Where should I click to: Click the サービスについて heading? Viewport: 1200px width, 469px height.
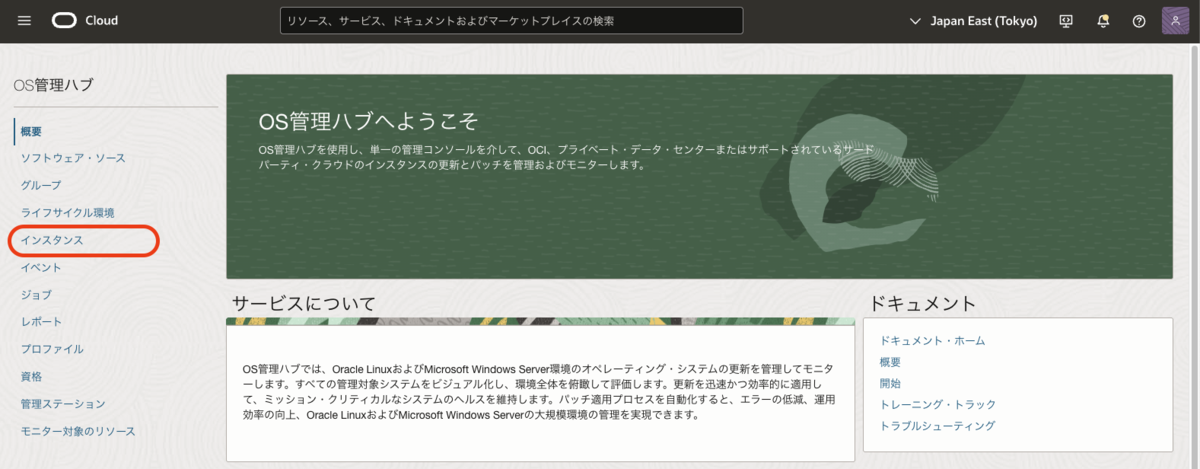coord(304,302)
